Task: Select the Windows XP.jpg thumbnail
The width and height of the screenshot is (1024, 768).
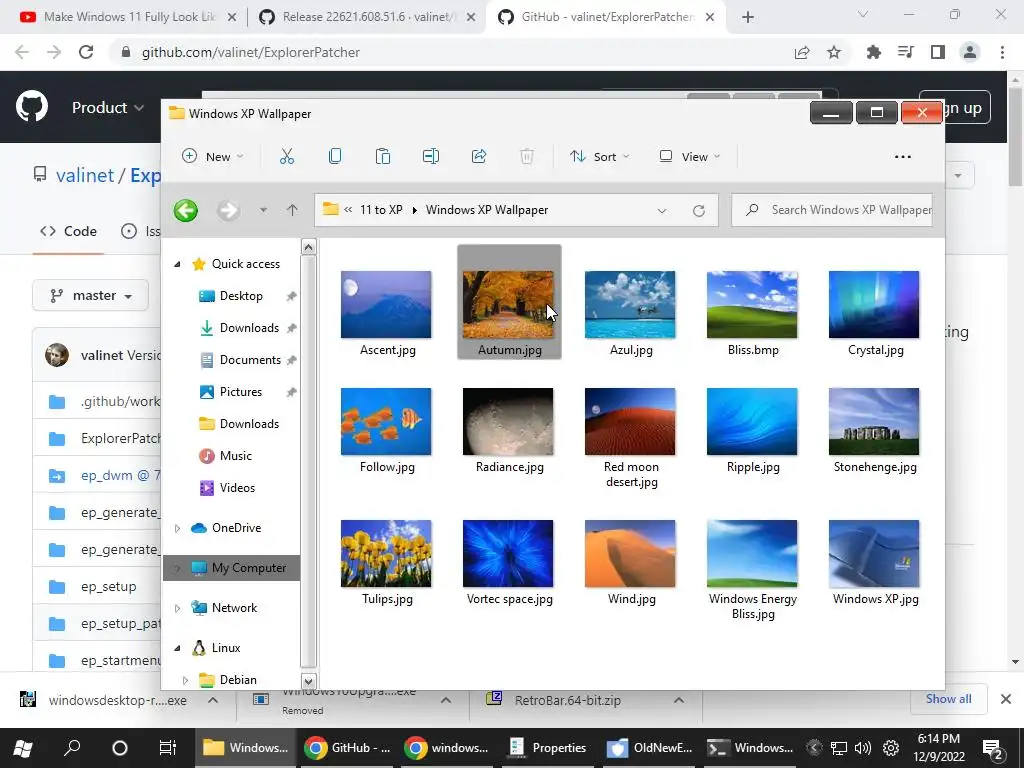Action: click(874, 553)
